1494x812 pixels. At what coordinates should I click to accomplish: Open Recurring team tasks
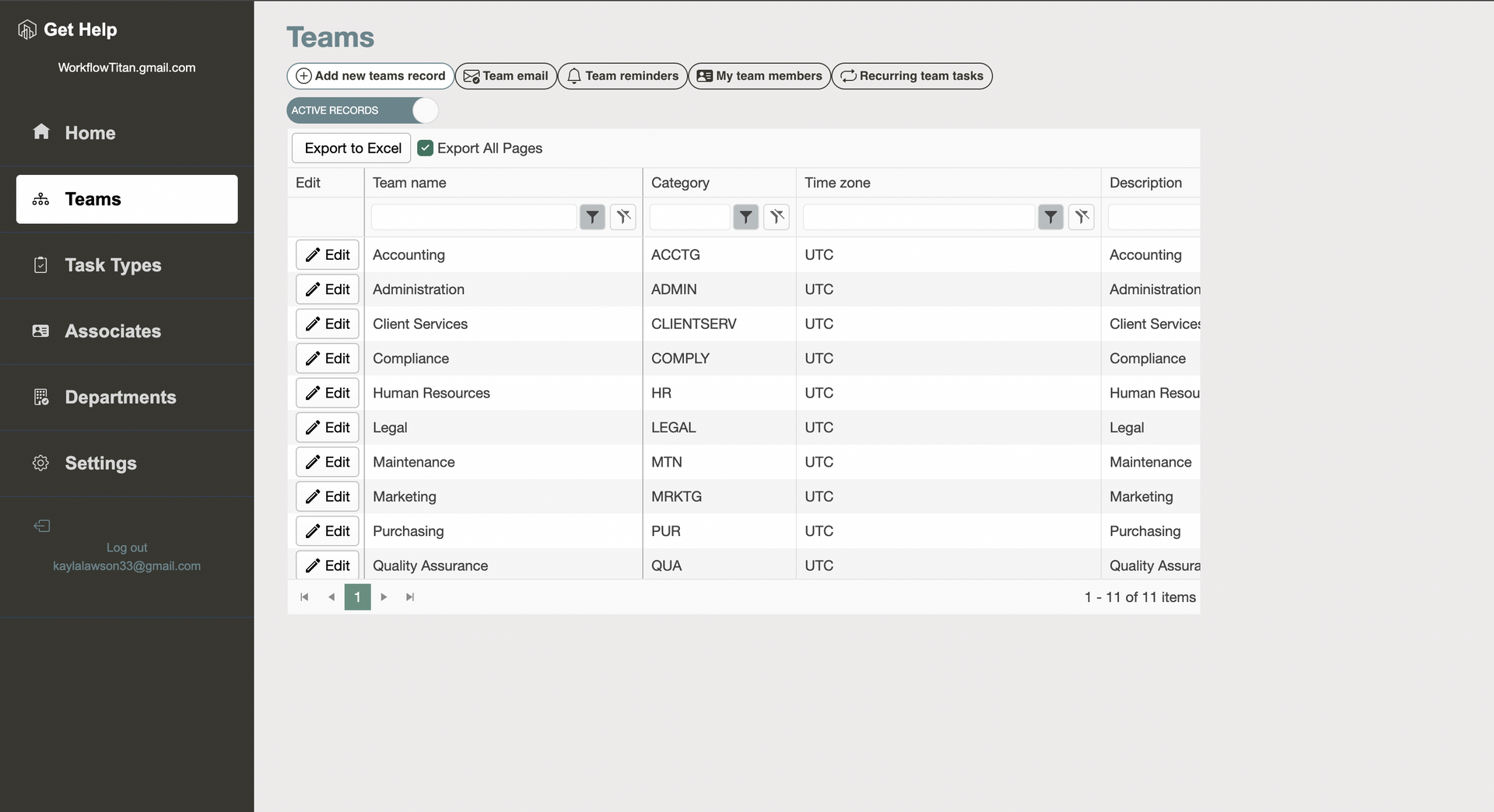pyautogui.click(x=912, y=76)
